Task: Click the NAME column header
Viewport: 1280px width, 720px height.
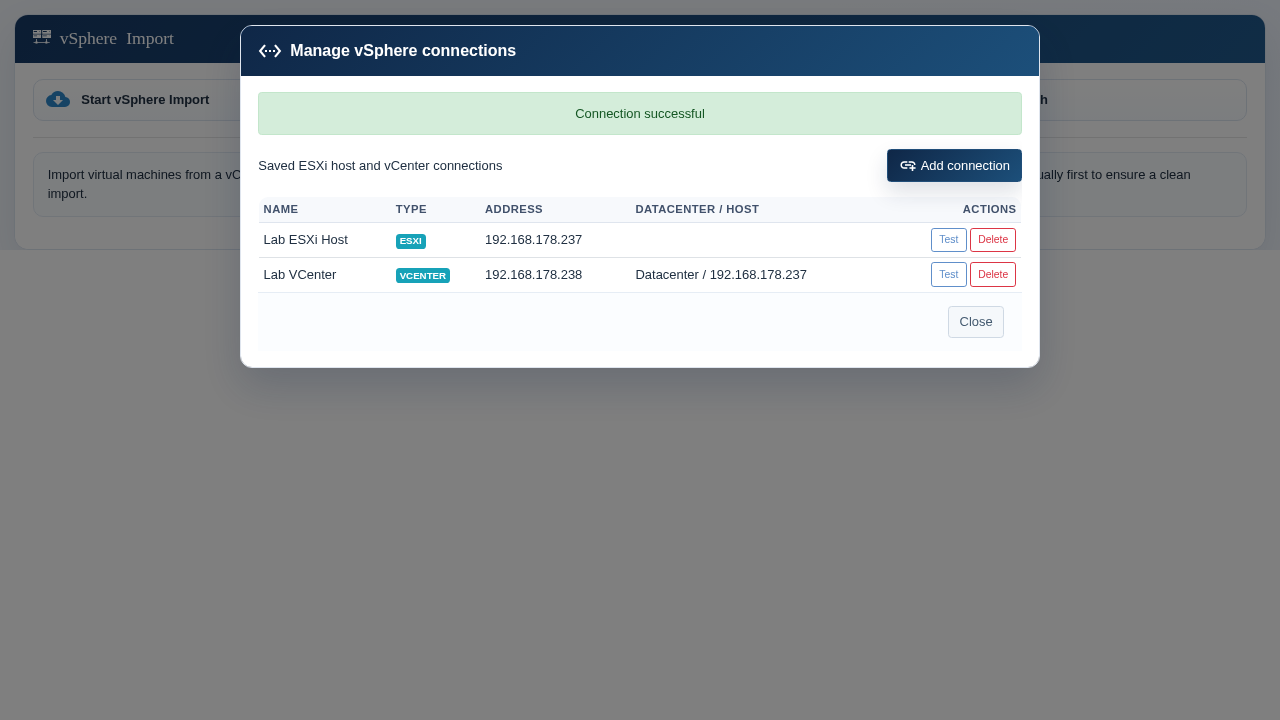Action: [x=281, y=210]
